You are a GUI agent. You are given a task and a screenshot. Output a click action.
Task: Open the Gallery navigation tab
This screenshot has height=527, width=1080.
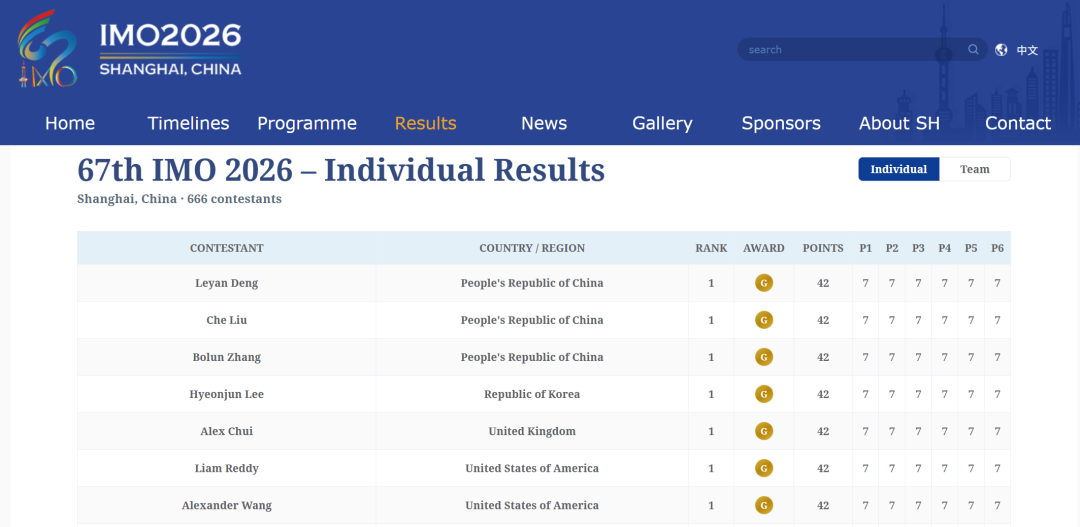(663, 123)
